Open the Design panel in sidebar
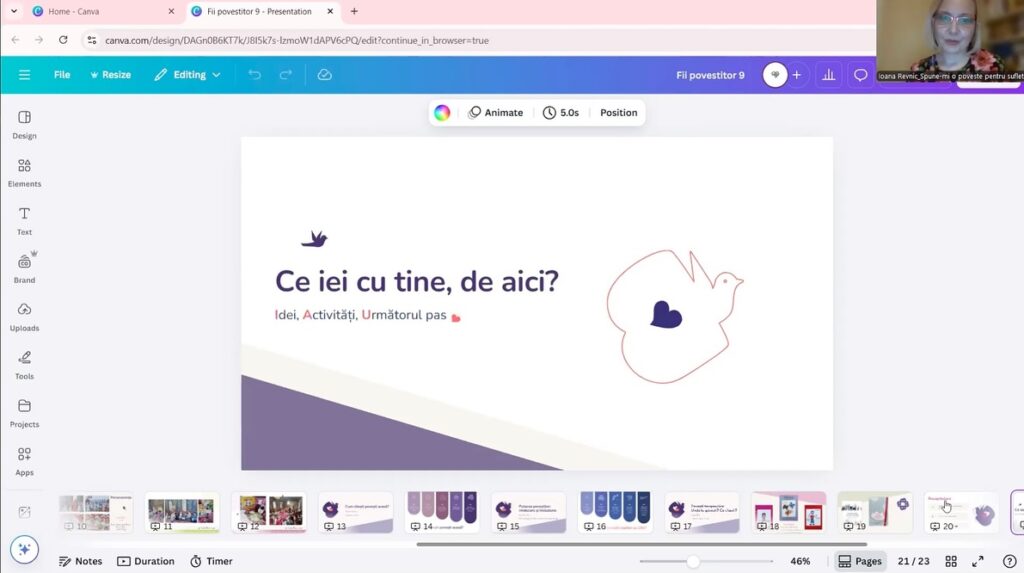1024x573 pixels. (24, 125)
